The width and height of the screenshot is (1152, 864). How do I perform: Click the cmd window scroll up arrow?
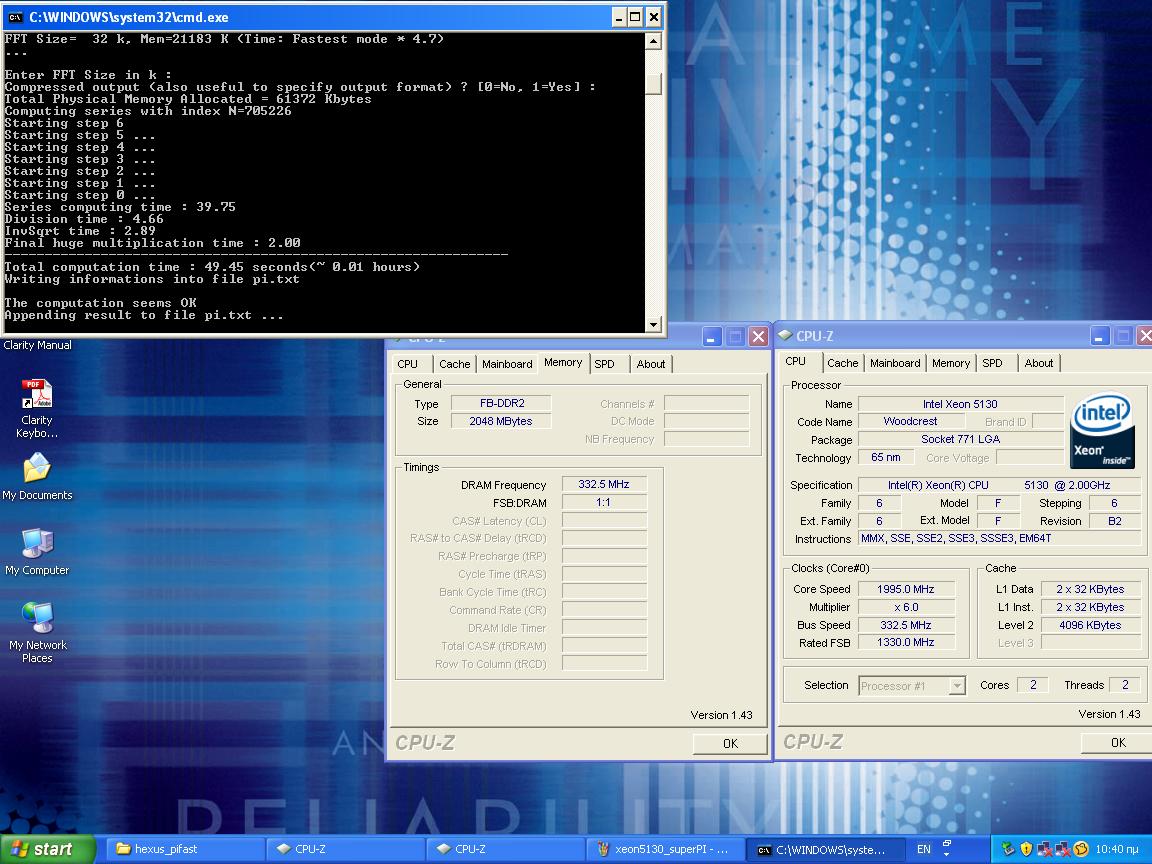(x=653, y=41)
